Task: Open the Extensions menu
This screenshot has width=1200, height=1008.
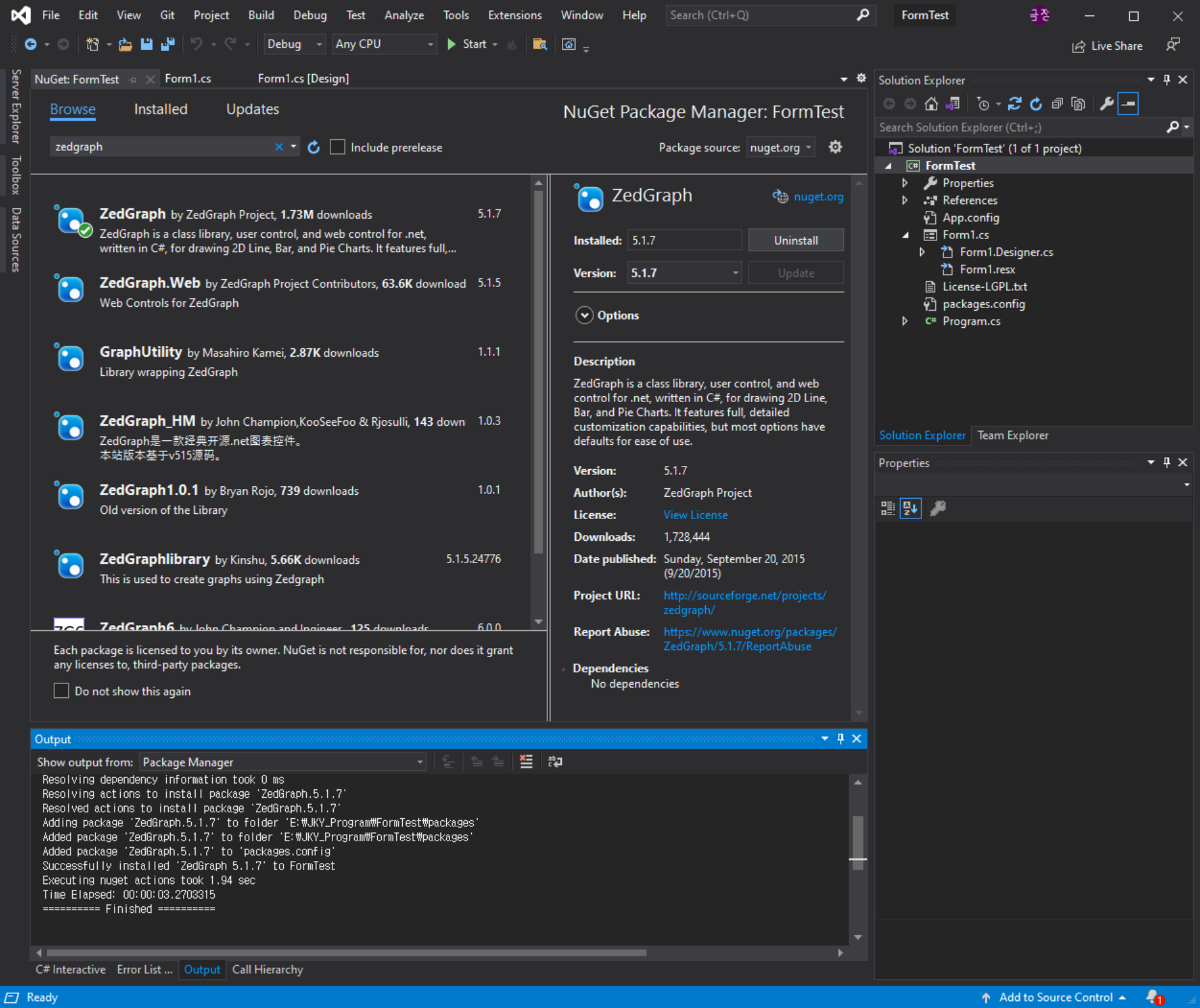Action: (515, 15)
